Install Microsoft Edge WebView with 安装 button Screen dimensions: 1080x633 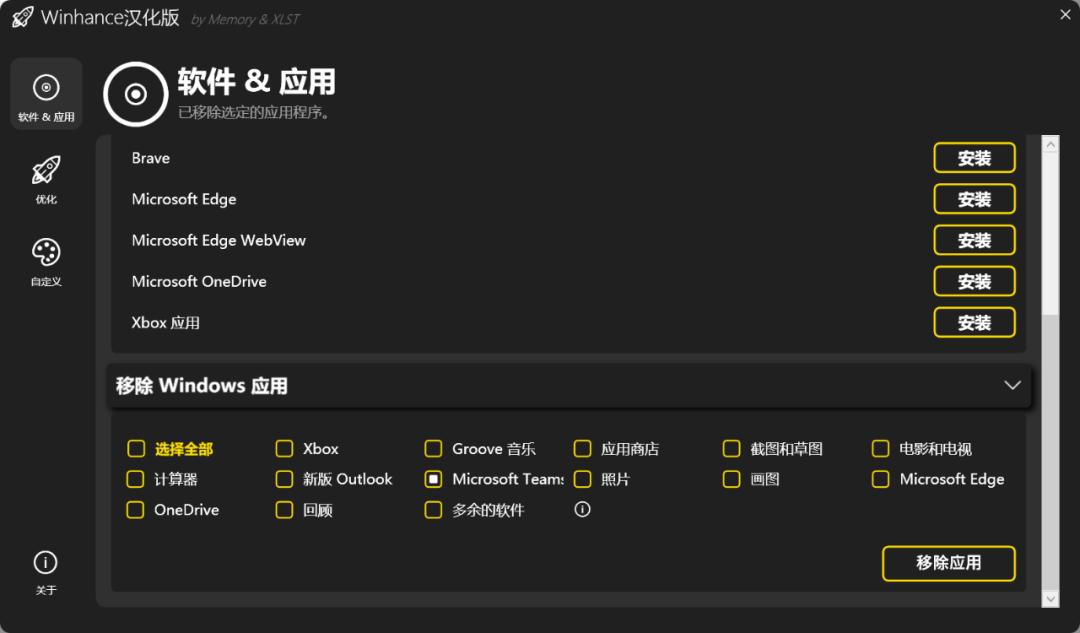[x=974, y=240]
